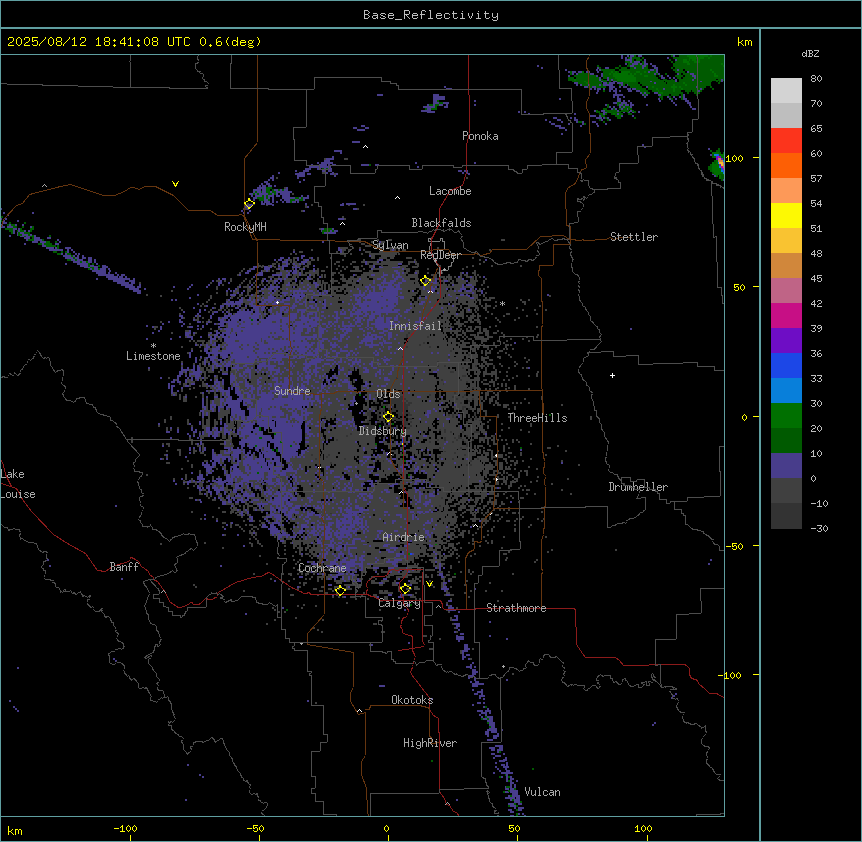Click the Blackfalds label
This screenshot has width=862, height=842.
(x=441, y=223)
